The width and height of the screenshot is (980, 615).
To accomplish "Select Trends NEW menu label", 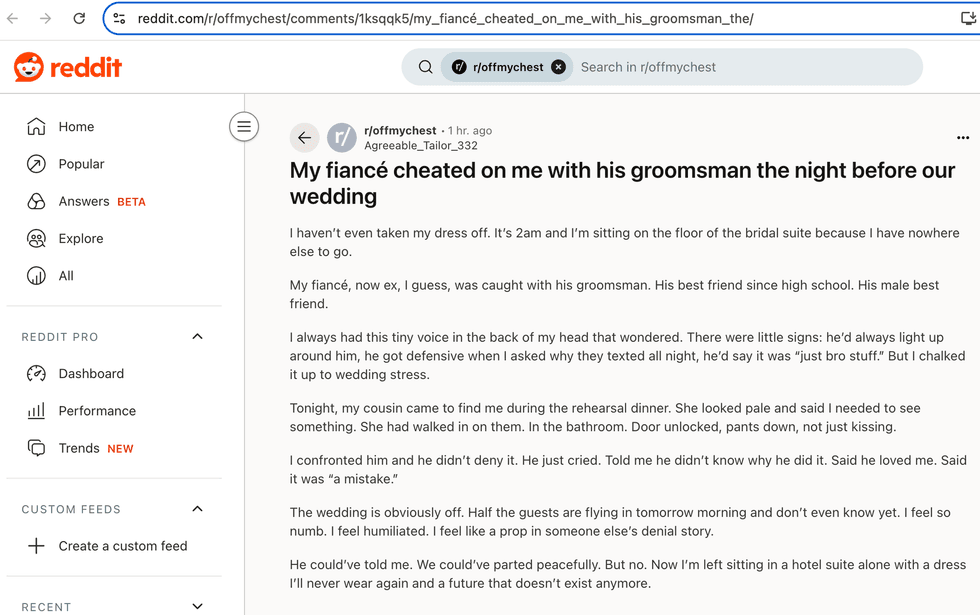I will coord(96,448).
